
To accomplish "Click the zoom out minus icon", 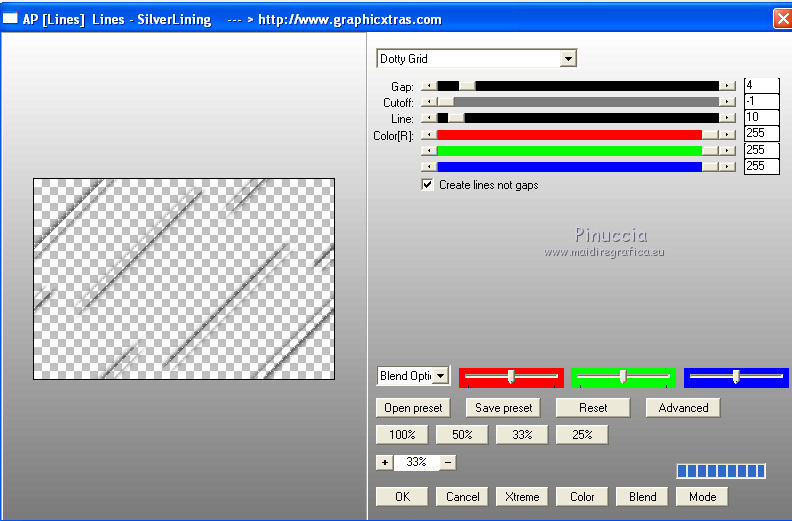I will [x=448, y=462].
